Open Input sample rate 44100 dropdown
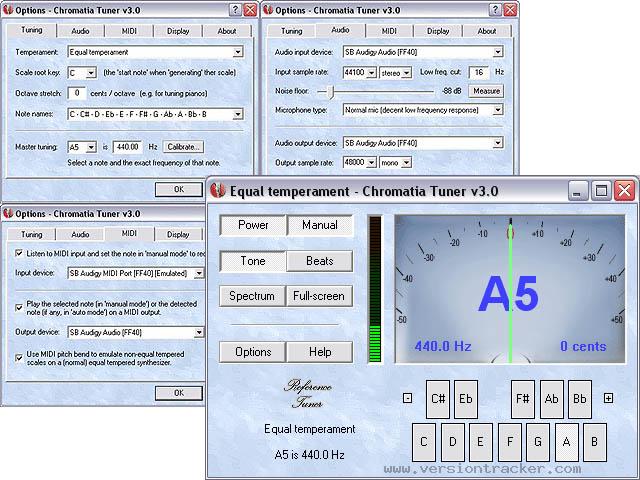Viewport: 640px width, 480px height. [x=371, y=73]
